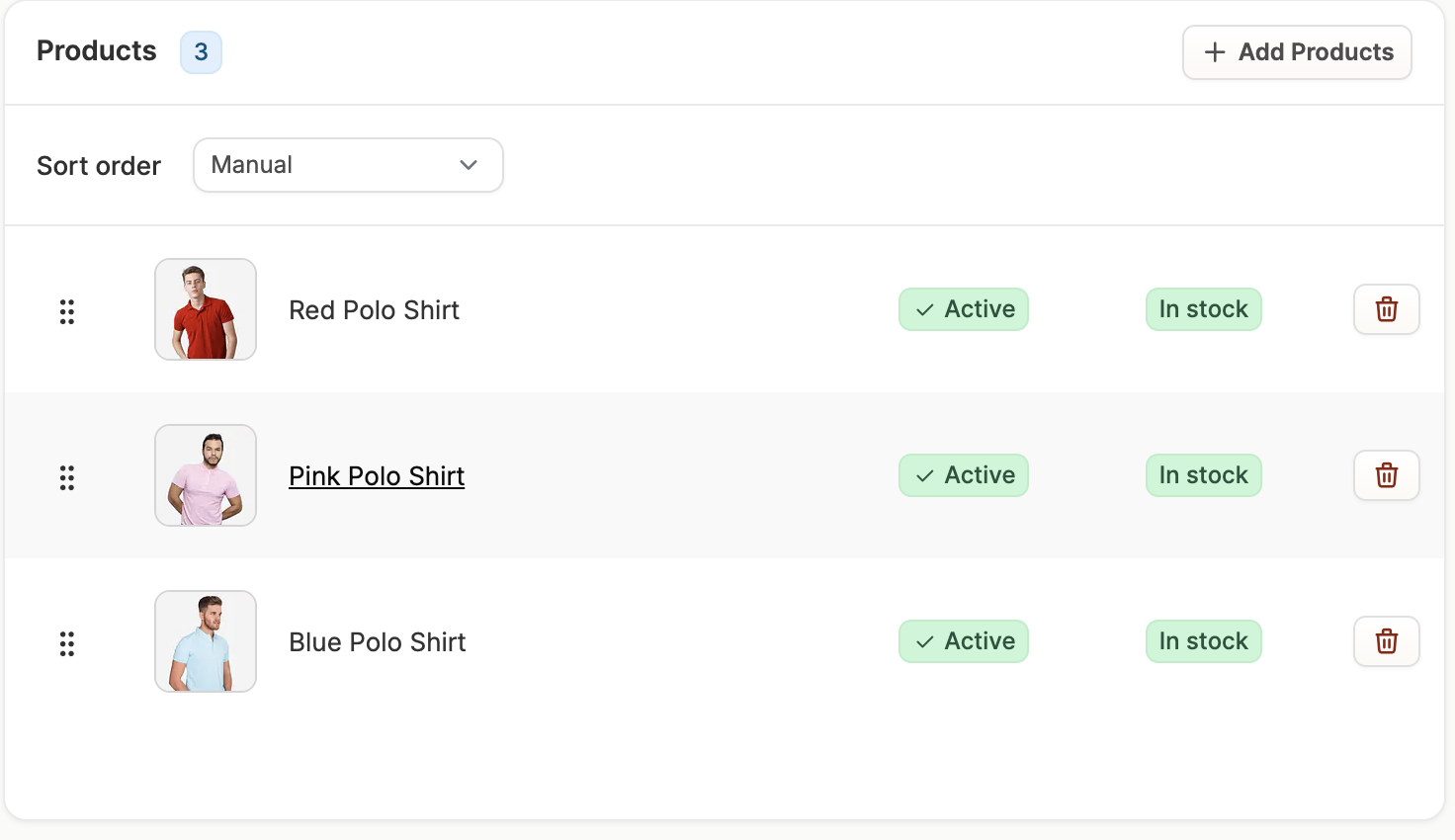Remove Pink Polo Shirt using trash icon

pos(1386,475)
